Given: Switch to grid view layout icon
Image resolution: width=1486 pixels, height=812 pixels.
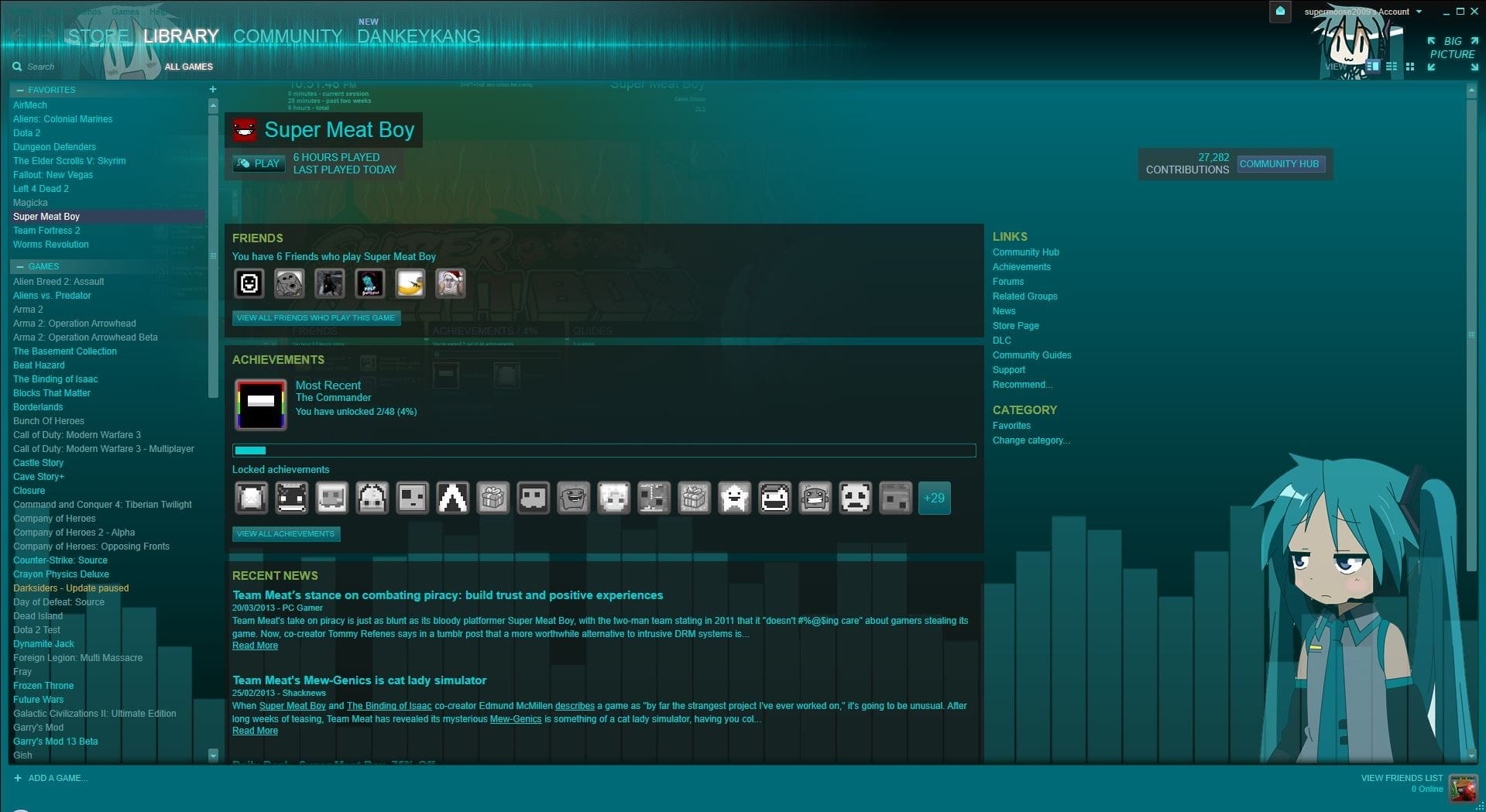Looking at the screenshot, I should click(x=1410, y=67).
